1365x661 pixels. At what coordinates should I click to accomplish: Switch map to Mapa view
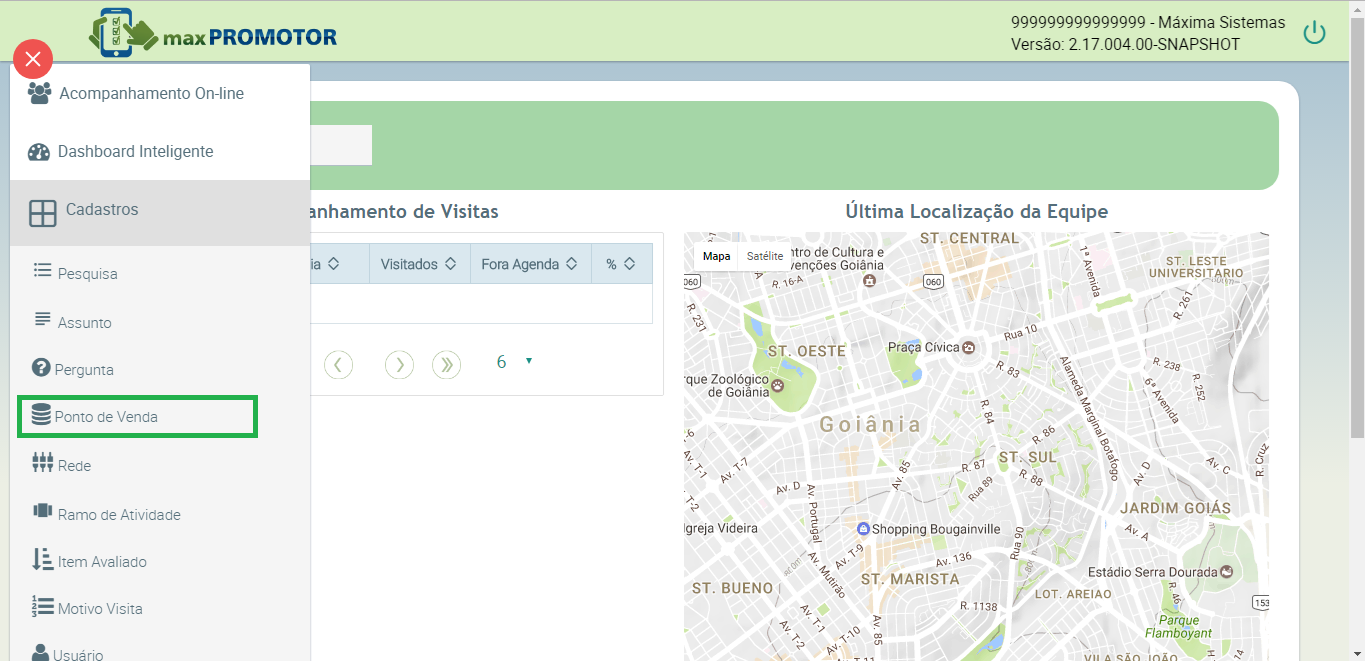(x=716, y=256)
